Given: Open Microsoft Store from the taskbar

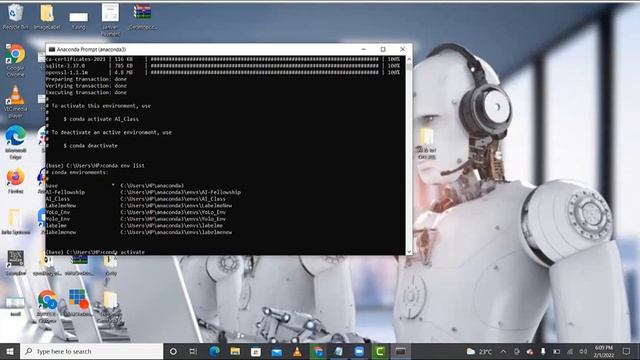Looking at the screenshot, I should 256,351.
